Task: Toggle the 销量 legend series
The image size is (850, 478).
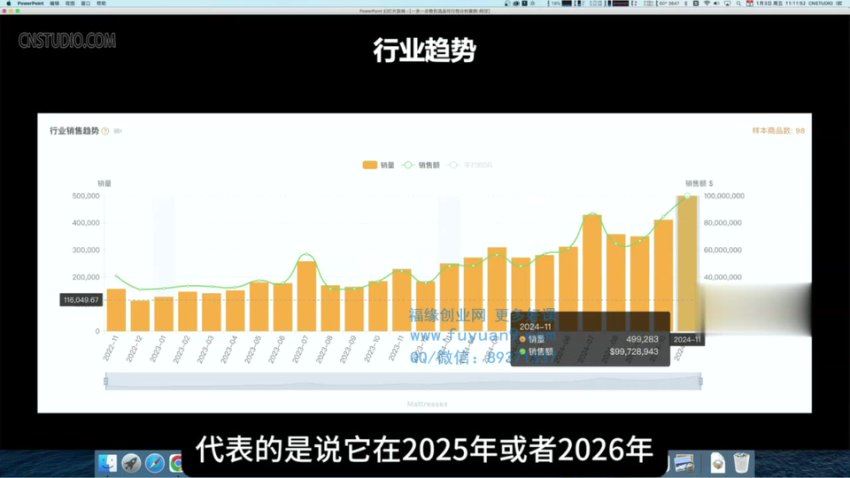Action: [378, 164]
